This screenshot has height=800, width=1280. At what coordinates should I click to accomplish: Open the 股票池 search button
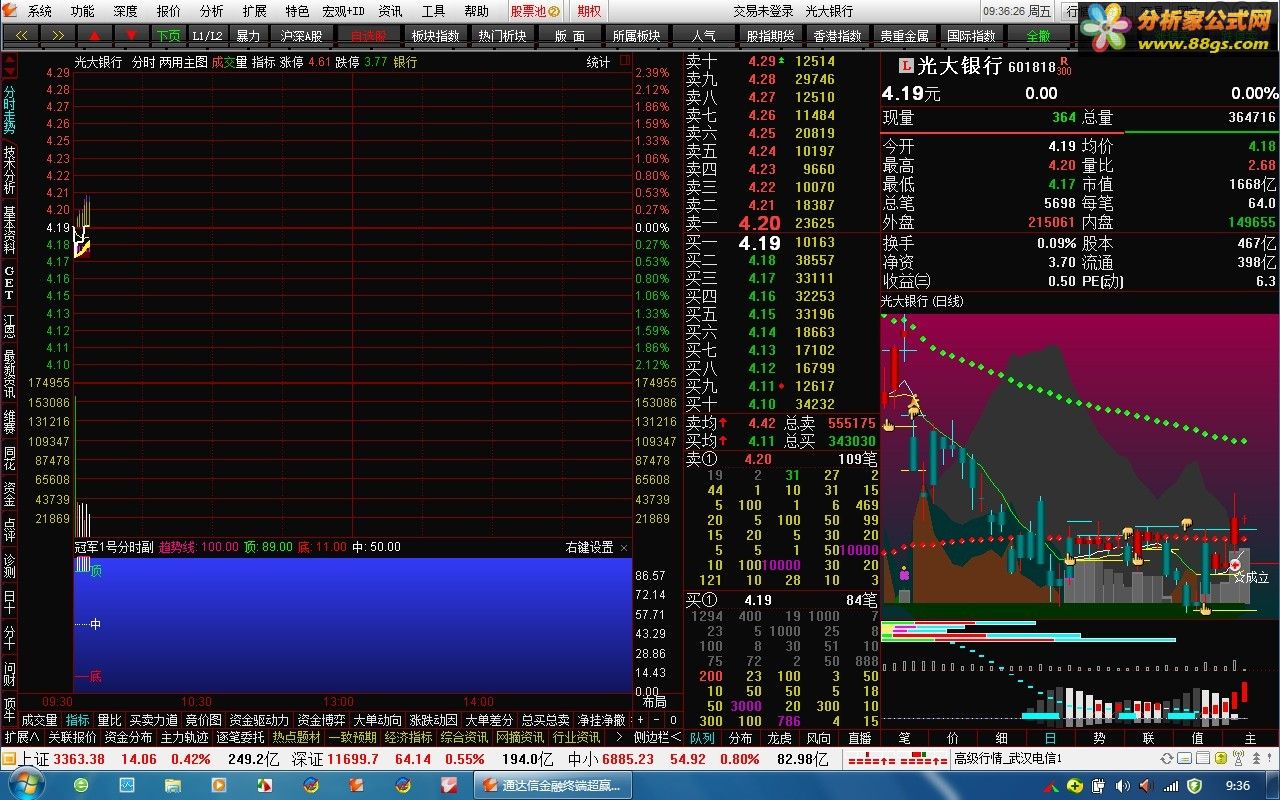tap(534, 11)
